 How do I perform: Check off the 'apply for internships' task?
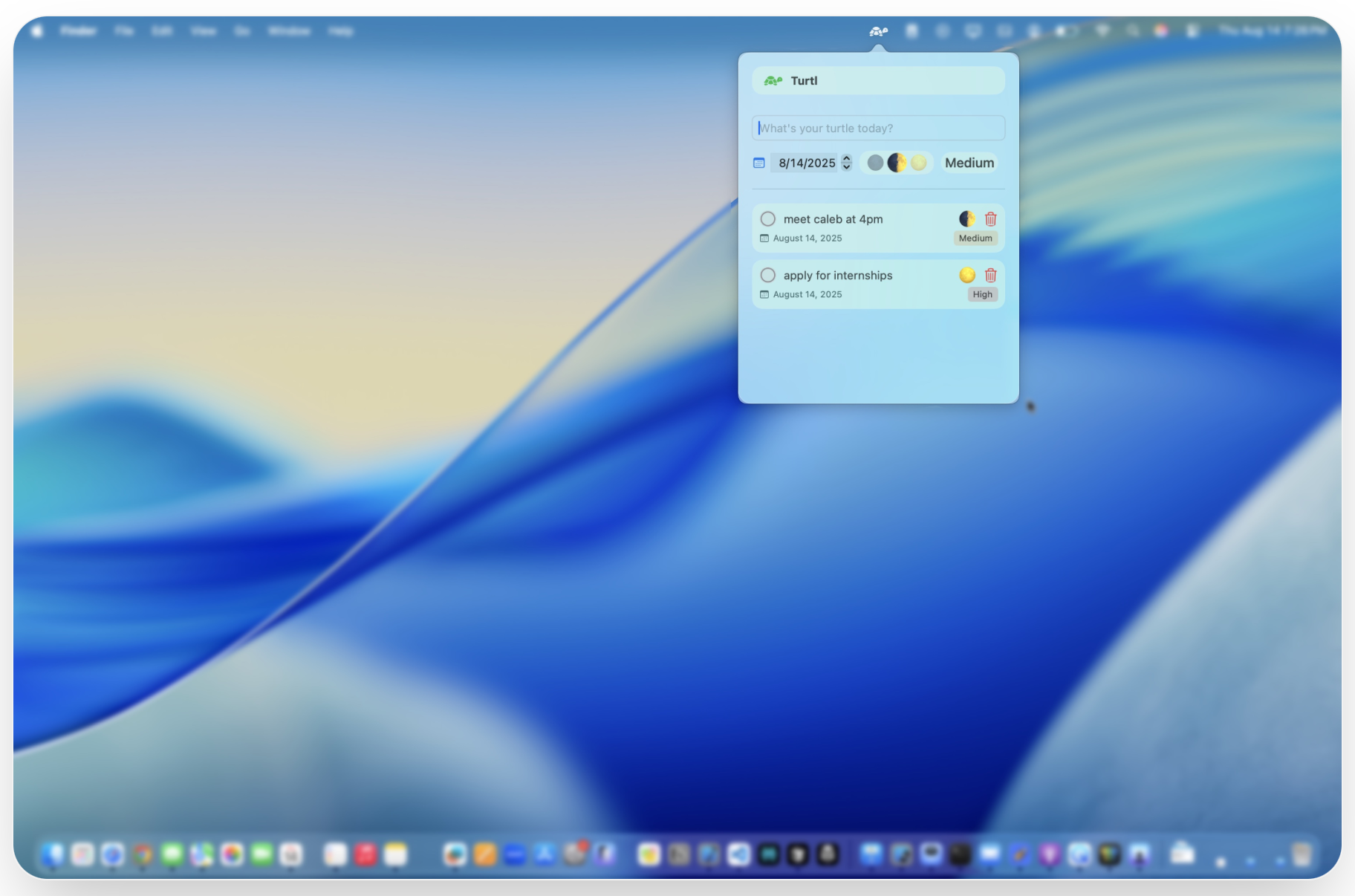point(768,276)
